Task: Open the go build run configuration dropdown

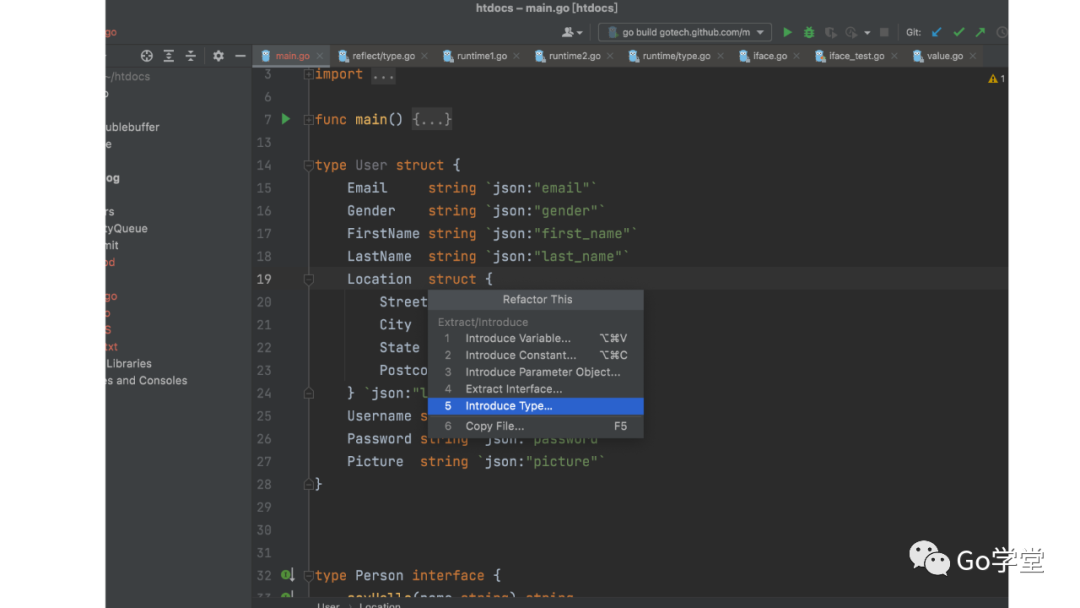Action: [685, 32]
